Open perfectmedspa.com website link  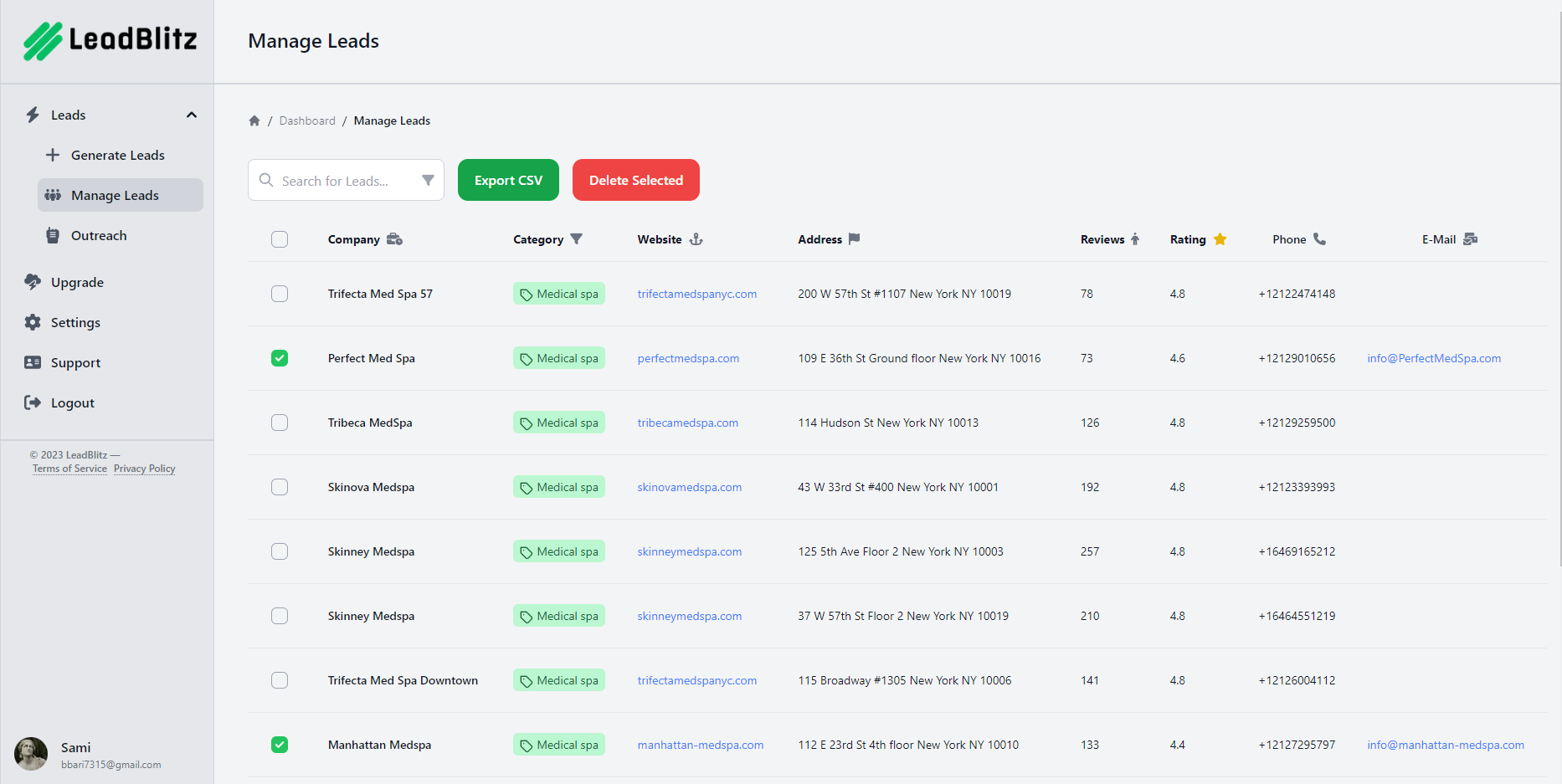tap(688, 358)
